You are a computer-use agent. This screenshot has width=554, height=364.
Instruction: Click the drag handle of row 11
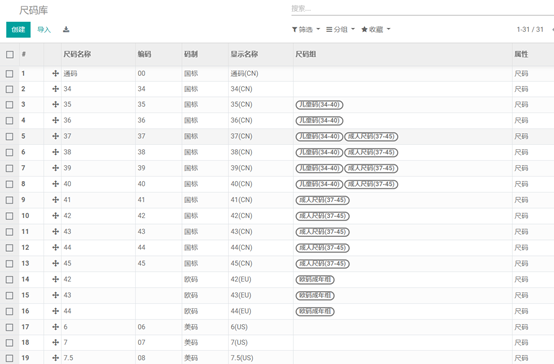pyautogui.click(x=55, y=231)
